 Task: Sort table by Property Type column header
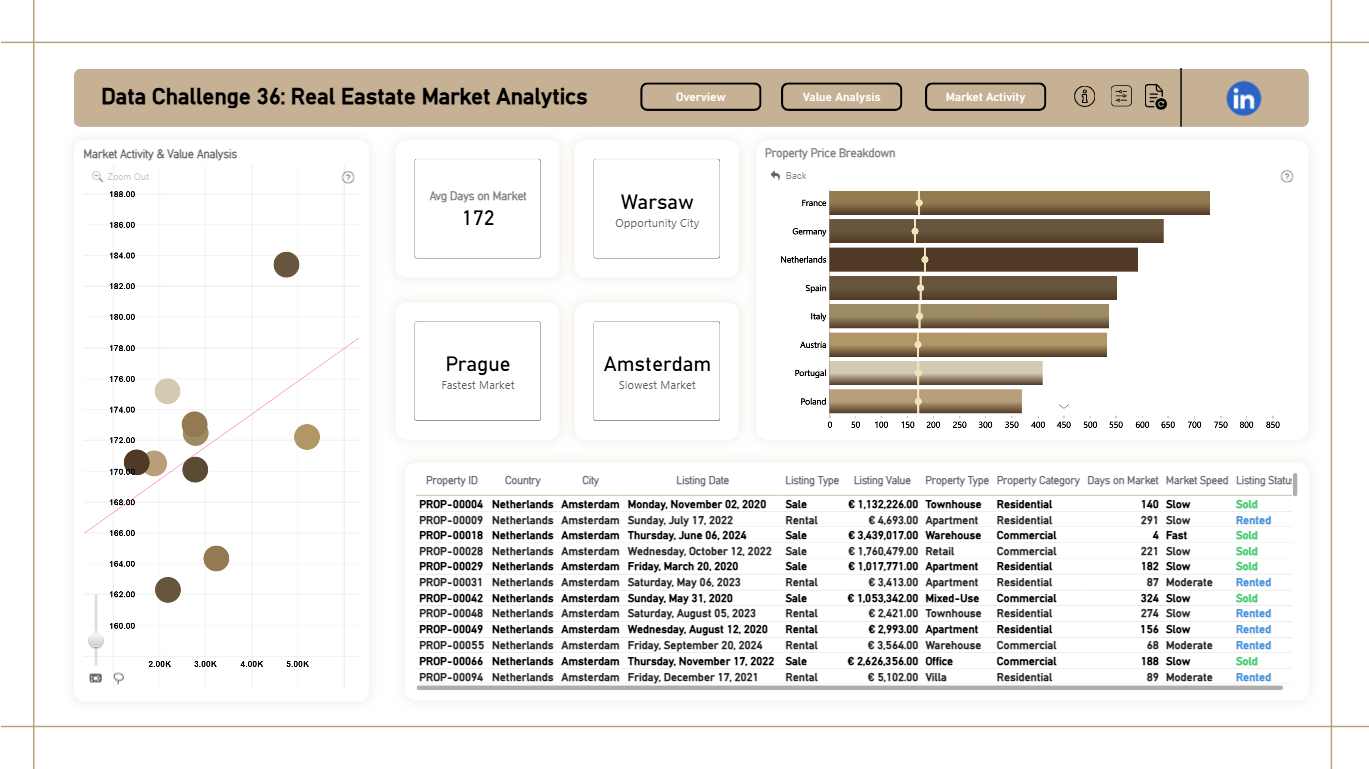(957, 481)
